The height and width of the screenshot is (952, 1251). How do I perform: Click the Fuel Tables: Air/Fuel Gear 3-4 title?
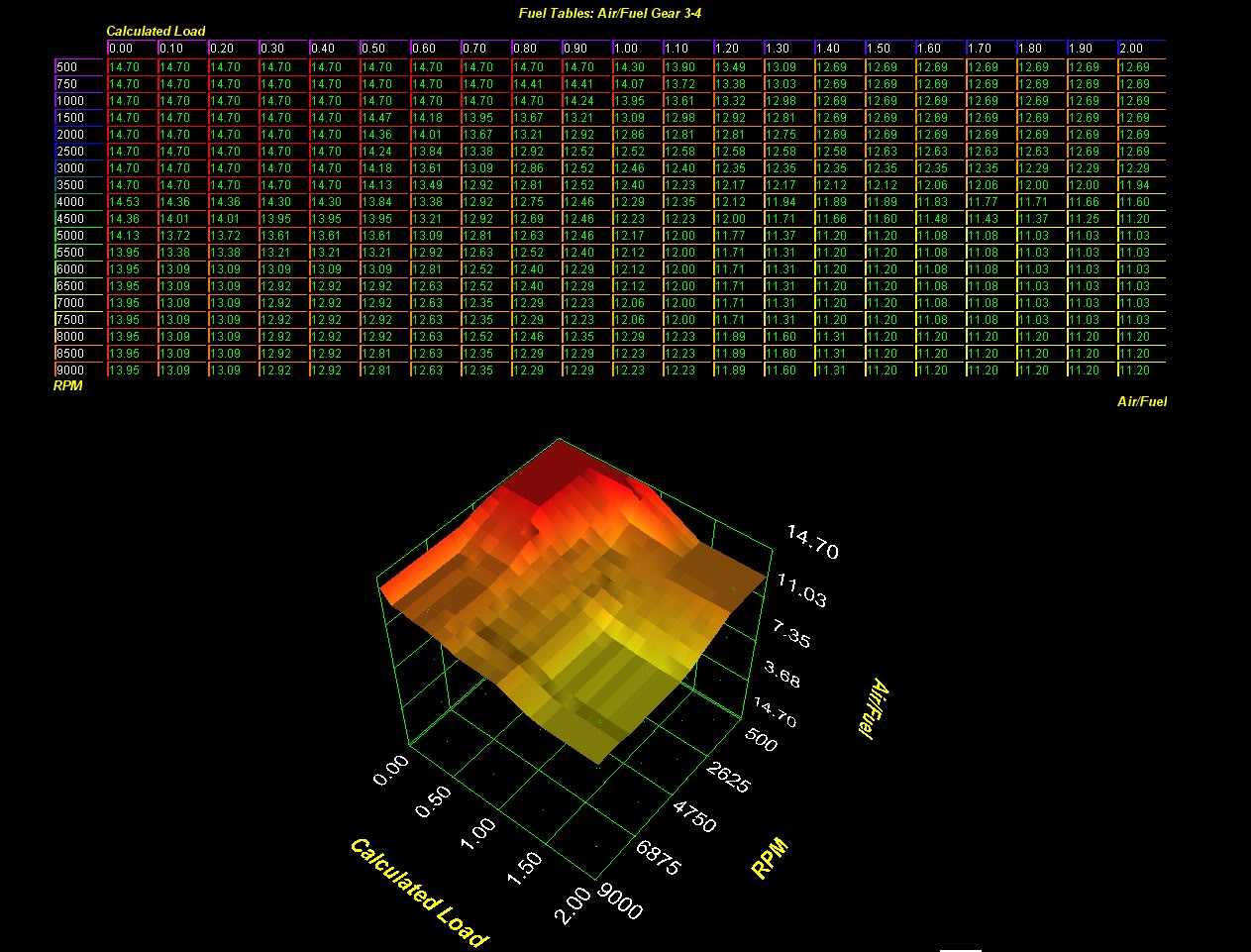click(610, 14)
